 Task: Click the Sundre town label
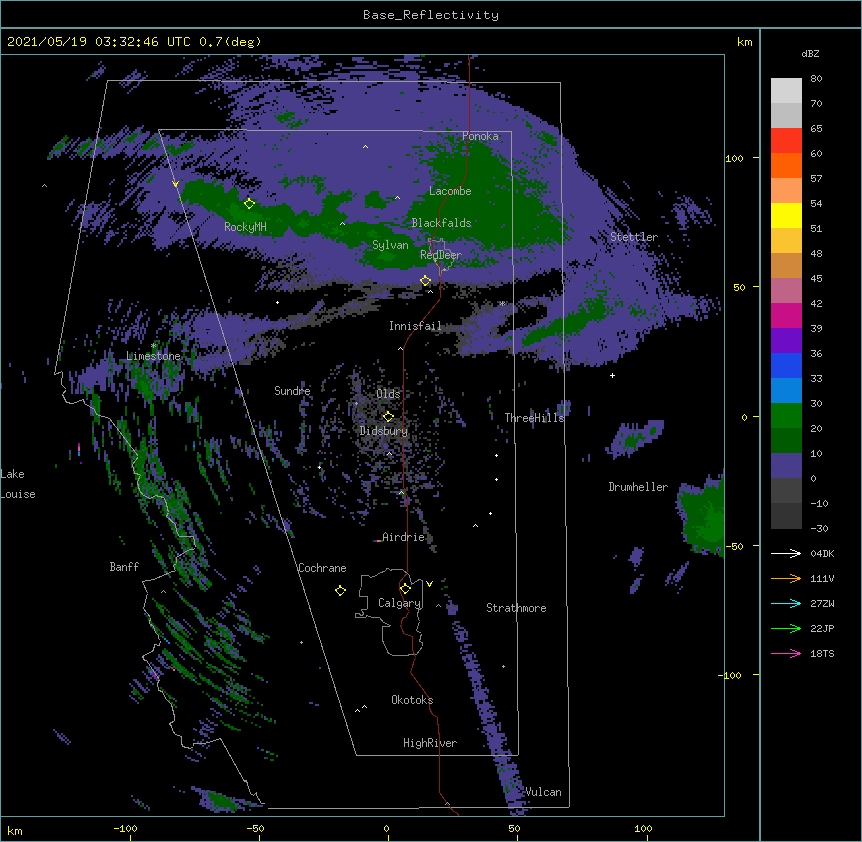click(292, 391)
